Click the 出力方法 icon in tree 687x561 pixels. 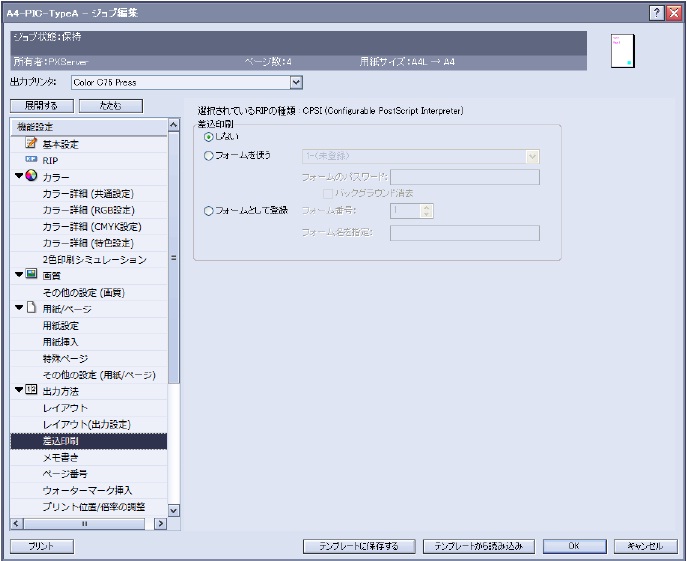tap(31, 391)
